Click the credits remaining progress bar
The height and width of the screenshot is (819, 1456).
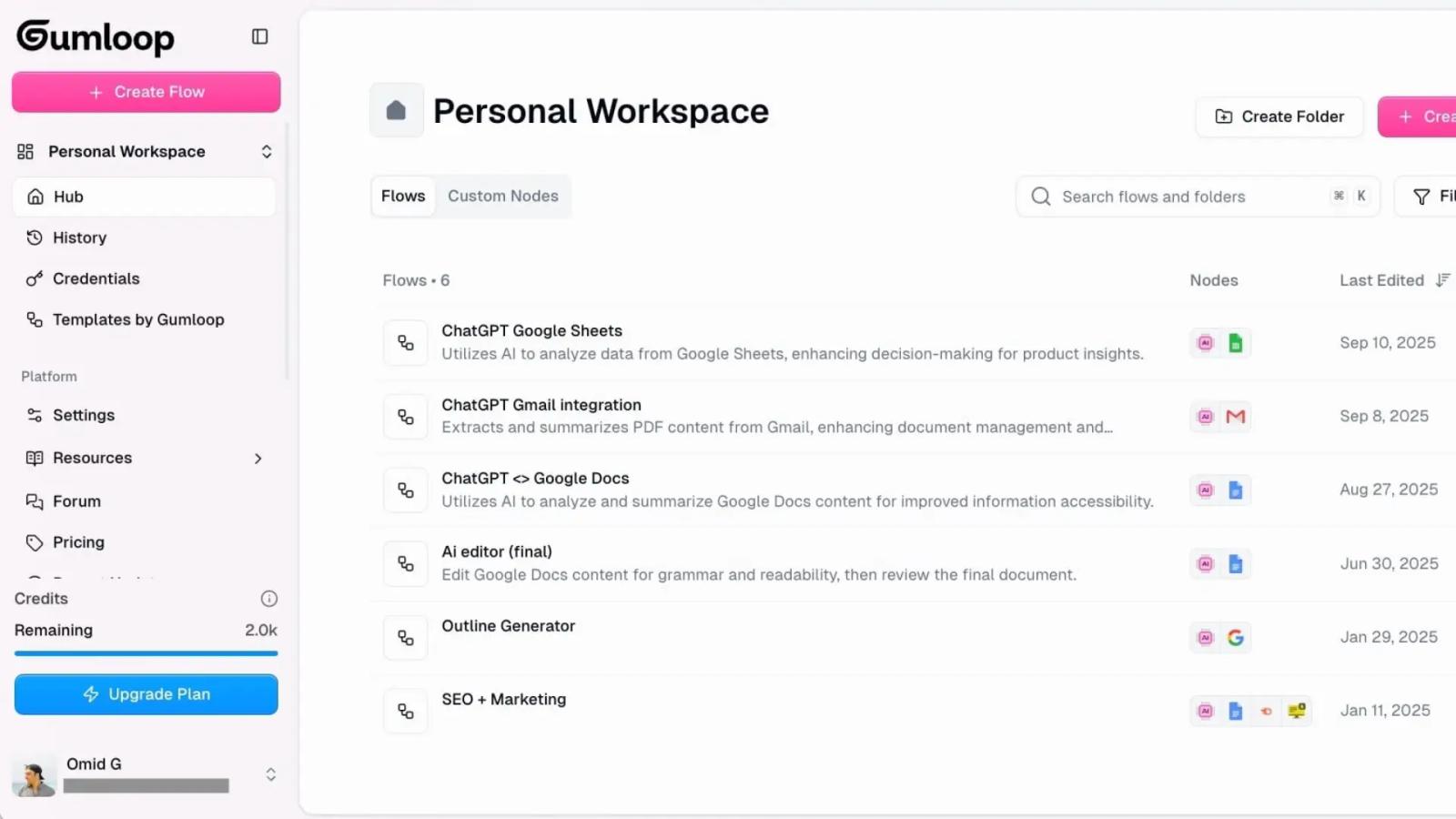146,652
